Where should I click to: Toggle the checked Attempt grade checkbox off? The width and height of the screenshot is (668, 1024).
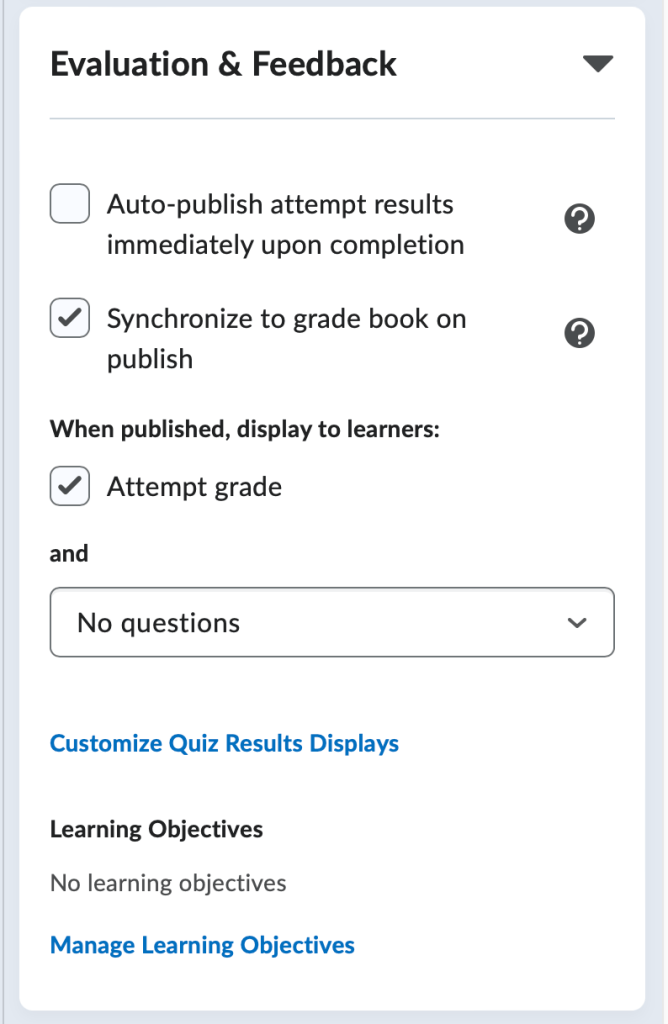pos(69,487)
